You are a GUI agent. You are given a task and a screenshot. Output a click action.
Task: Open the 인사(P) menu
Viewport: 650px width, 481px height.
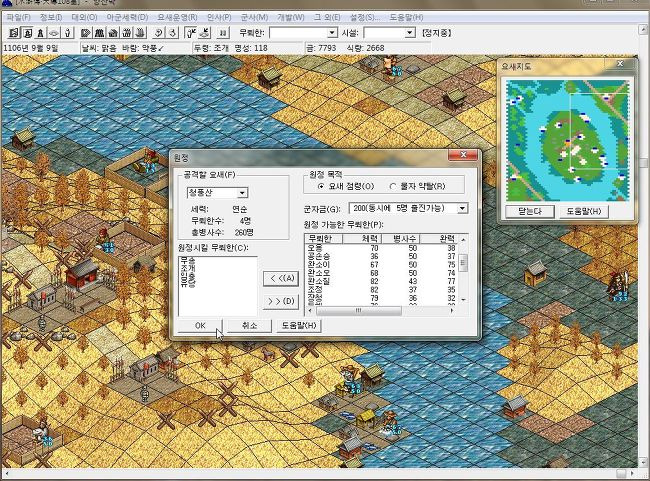click(x=219, y=17)
